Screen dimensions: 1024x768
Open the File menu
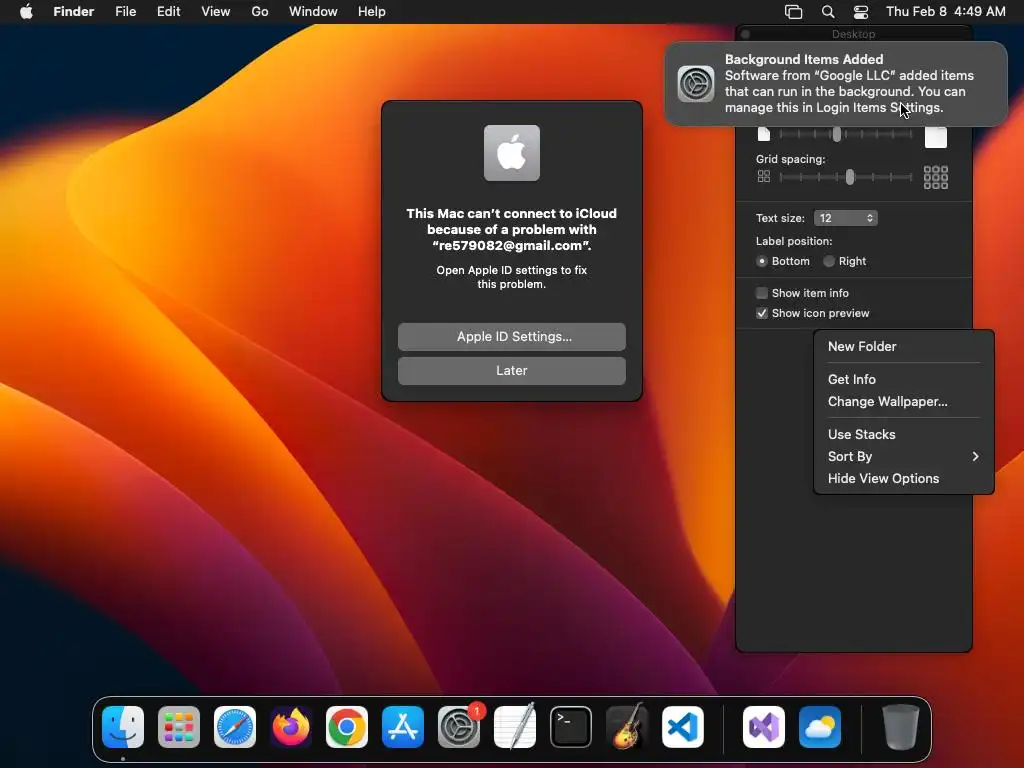tap(125, 12)
